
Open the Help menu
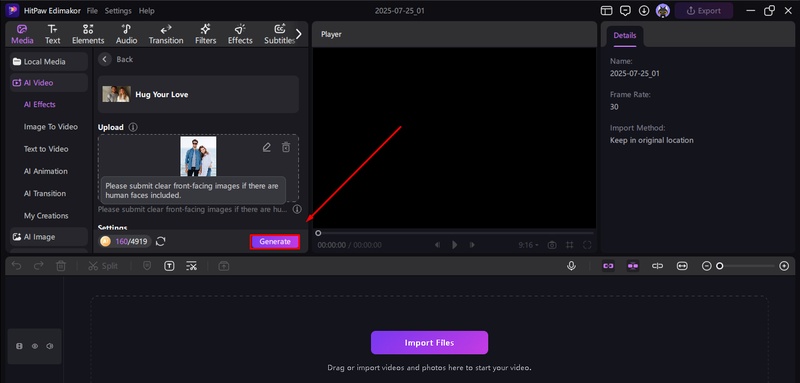[x=146, y=11]
